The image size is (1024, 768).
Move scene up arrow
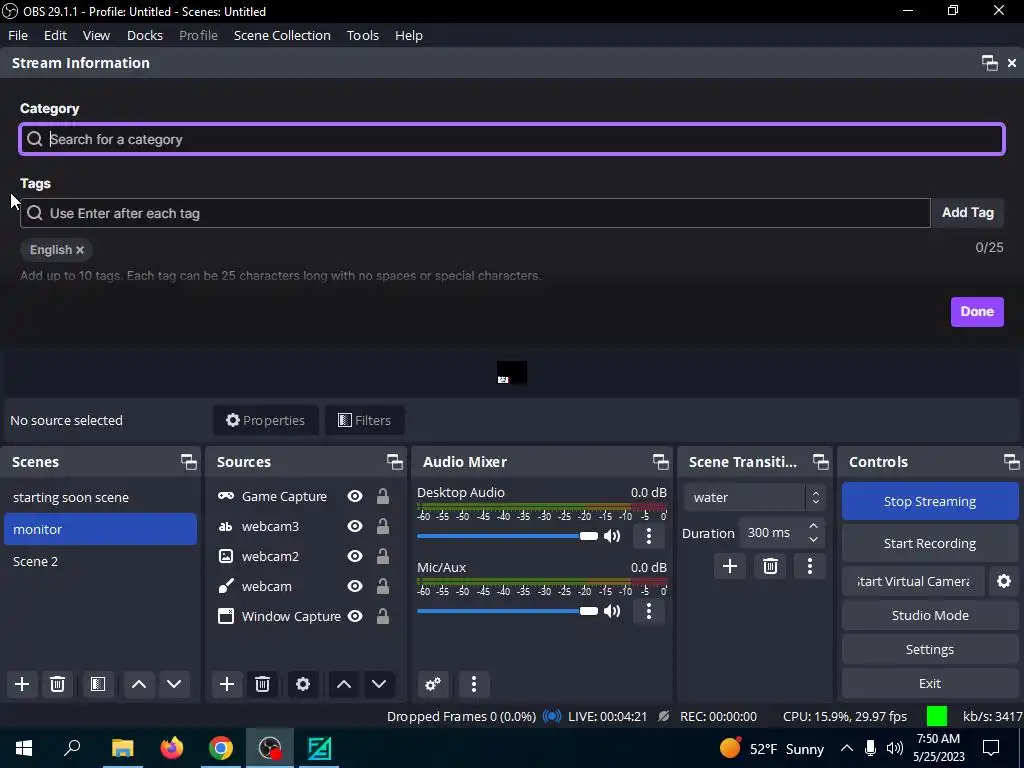pos(138,684)
